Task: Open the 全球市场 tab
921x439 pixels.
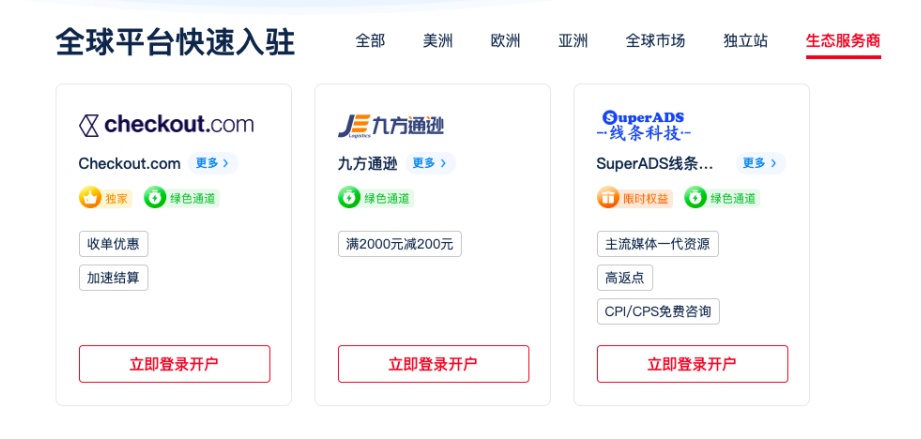Action: [656, 41]
